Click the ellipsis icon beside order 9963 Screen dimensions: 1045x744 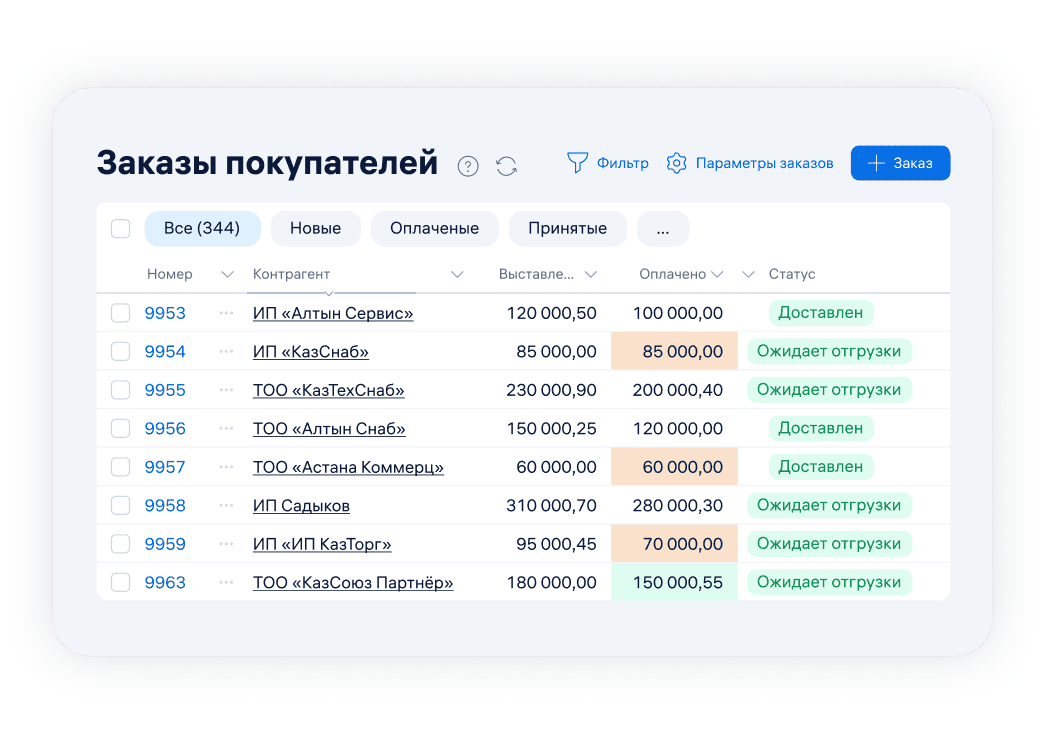coord(225,581)
